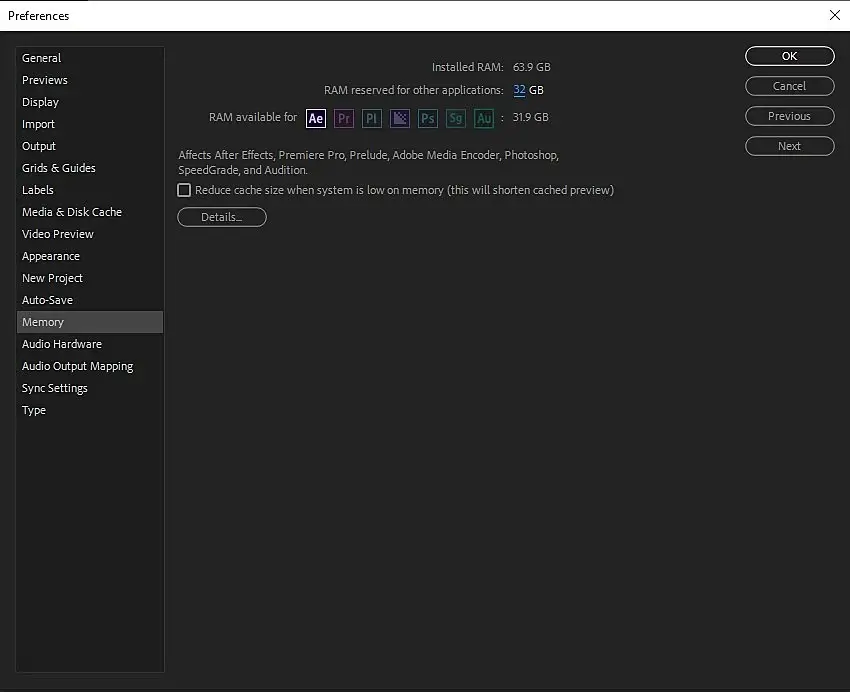Select Type preferences category
The width and height of the screenshot is (850, 692).
(90, 410)
